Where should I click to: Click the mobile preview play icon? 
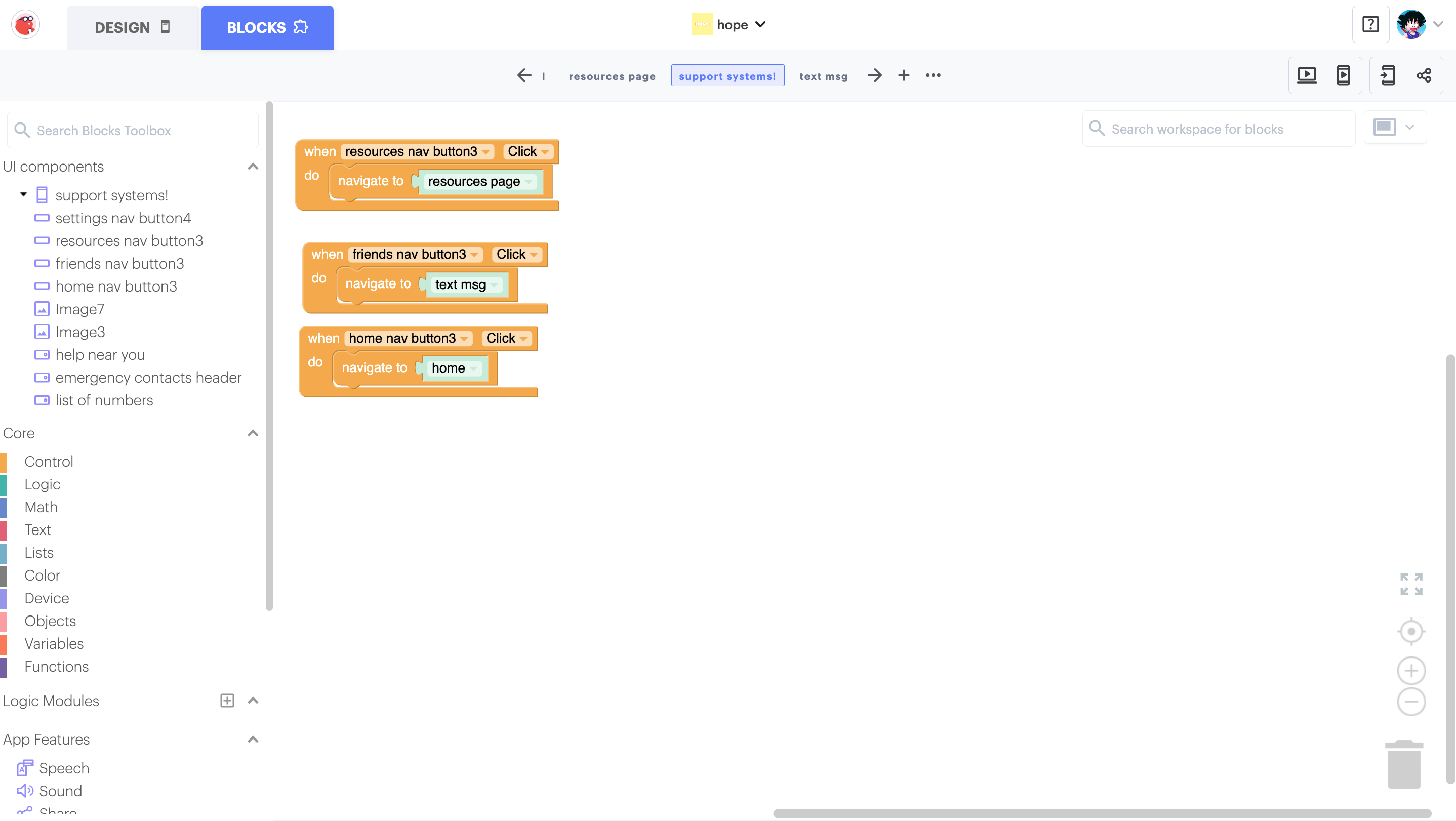[1343, 75]
